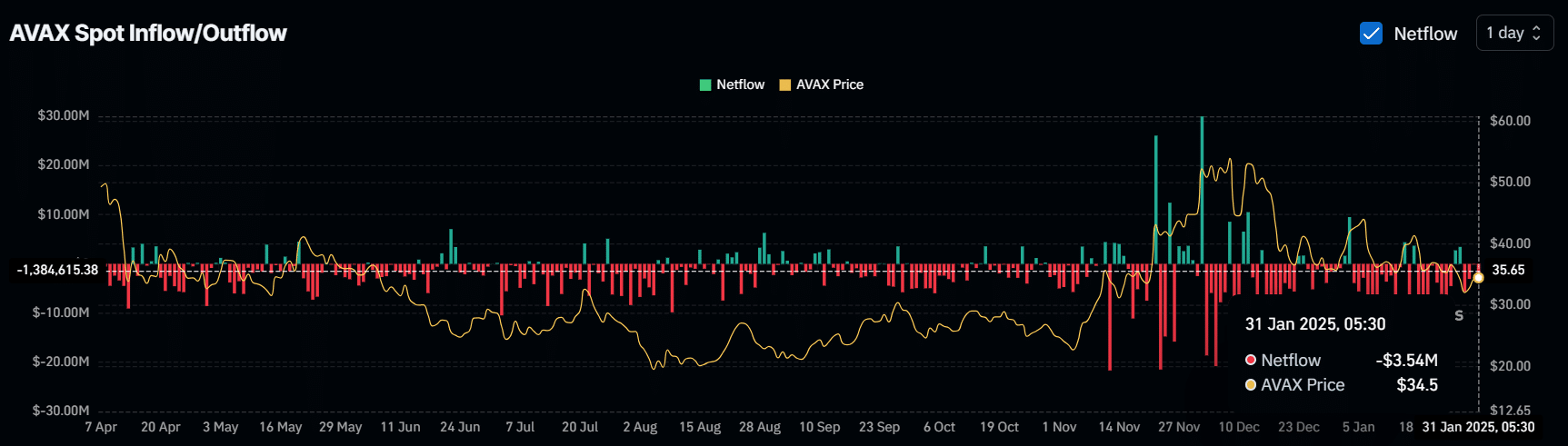The width and height of the screenshot is (1568, 446).
Task: Click the yellow AVAX Price dot in tooltip
Action: pyautogui.click(x=1251, y=385)
